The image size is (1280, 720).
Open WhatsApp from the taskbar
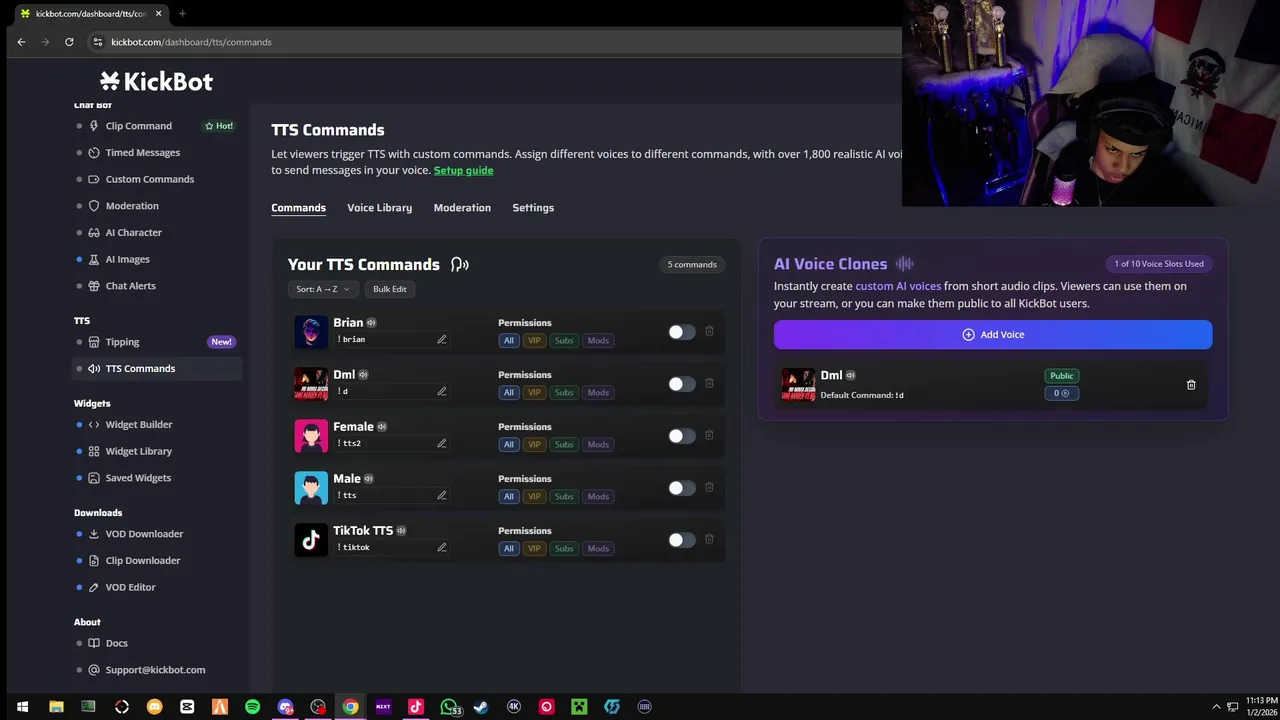point(449,707)
